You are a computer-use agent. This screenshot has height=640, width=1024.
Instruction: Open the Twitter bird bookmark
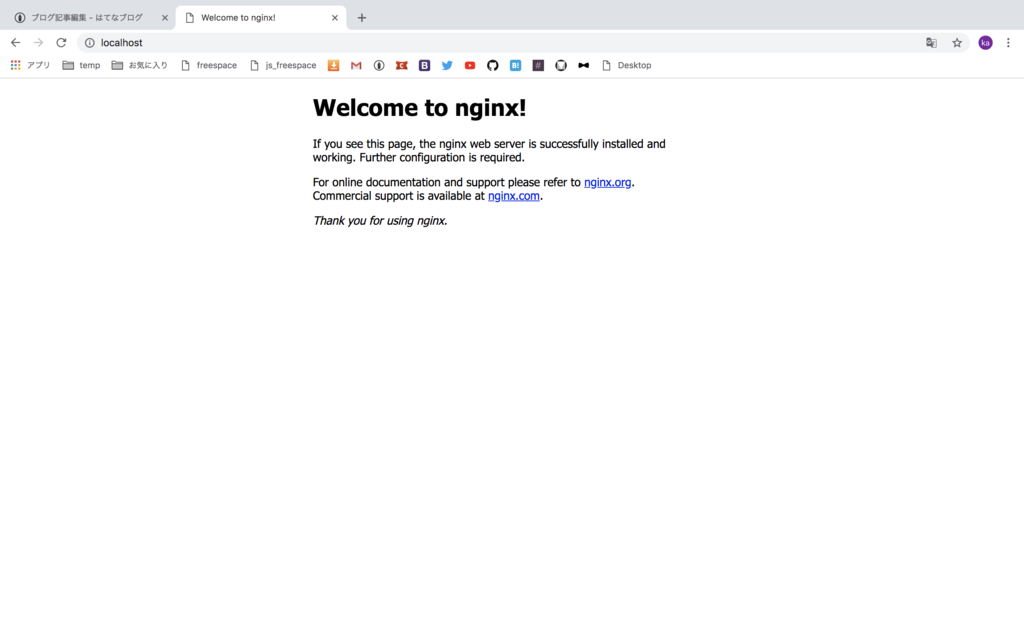447,65
